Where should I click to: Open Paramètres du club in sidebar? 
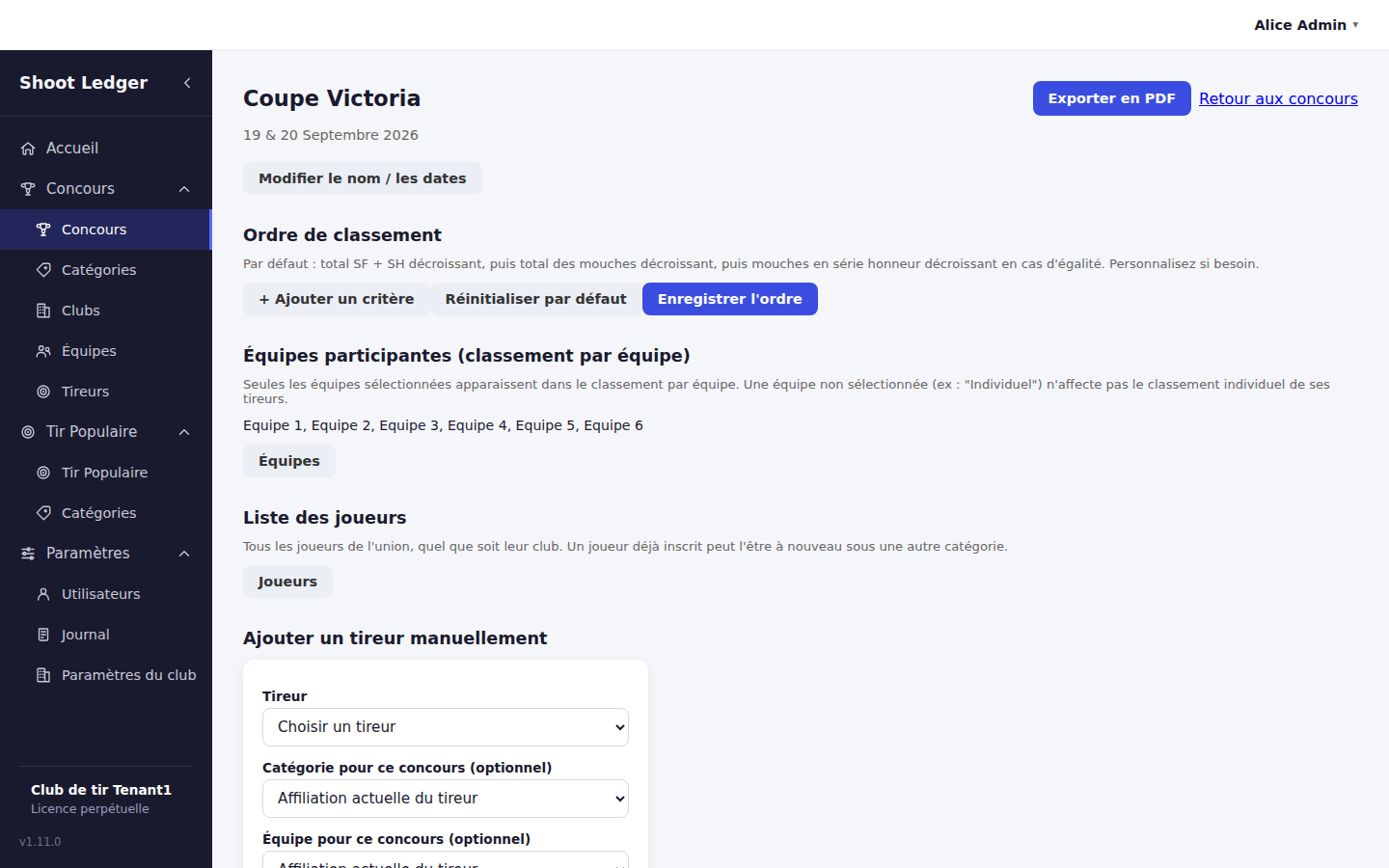click(x=106, y=675)
